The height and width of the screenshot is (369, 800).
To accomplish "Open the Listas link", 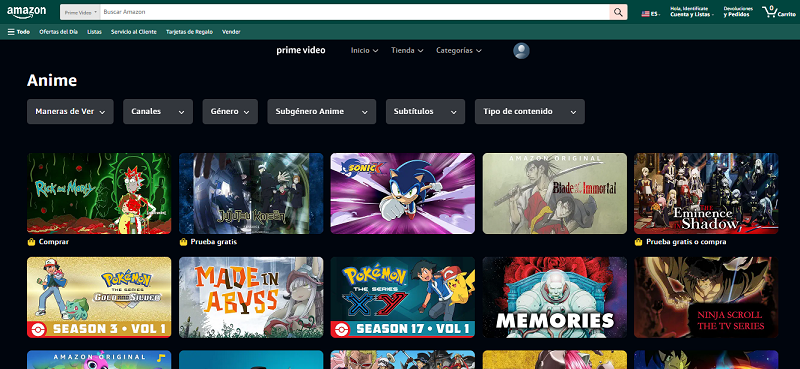I will point(94,32).
